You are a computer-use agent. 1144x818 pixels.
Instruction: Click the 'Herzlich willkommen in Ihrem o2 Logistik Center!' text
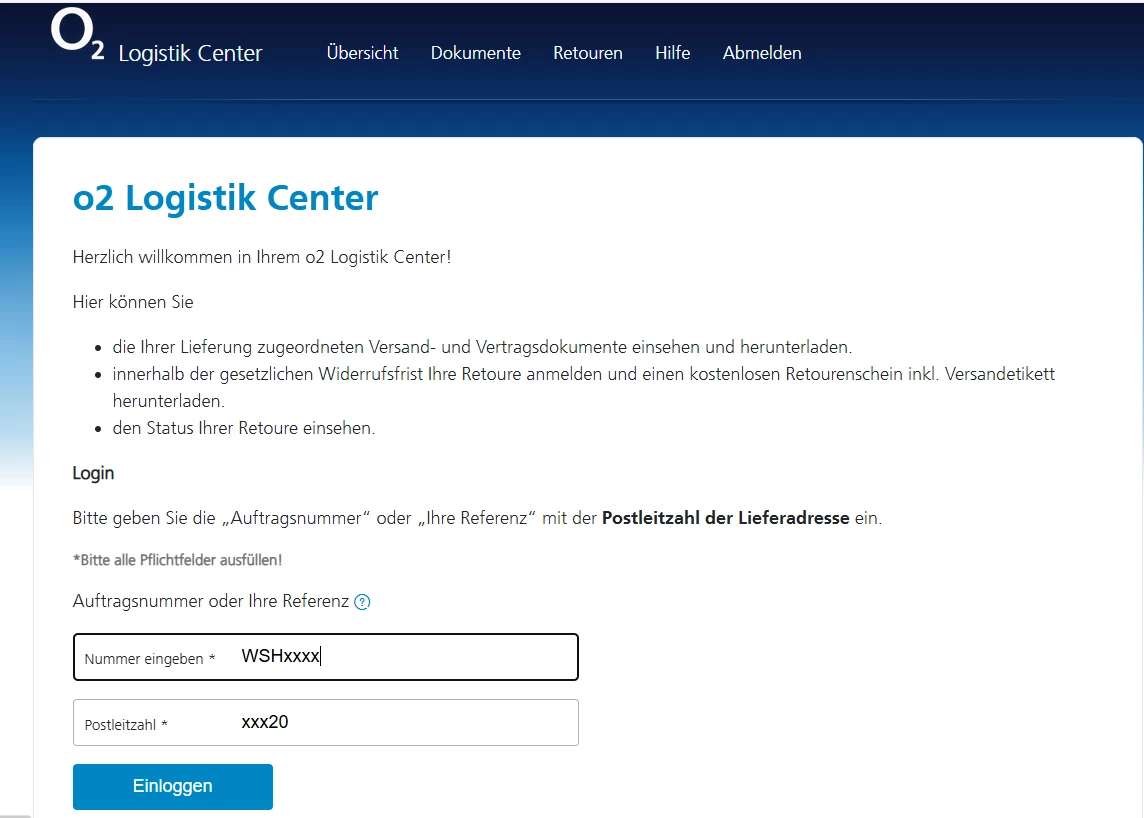[262, 258]
